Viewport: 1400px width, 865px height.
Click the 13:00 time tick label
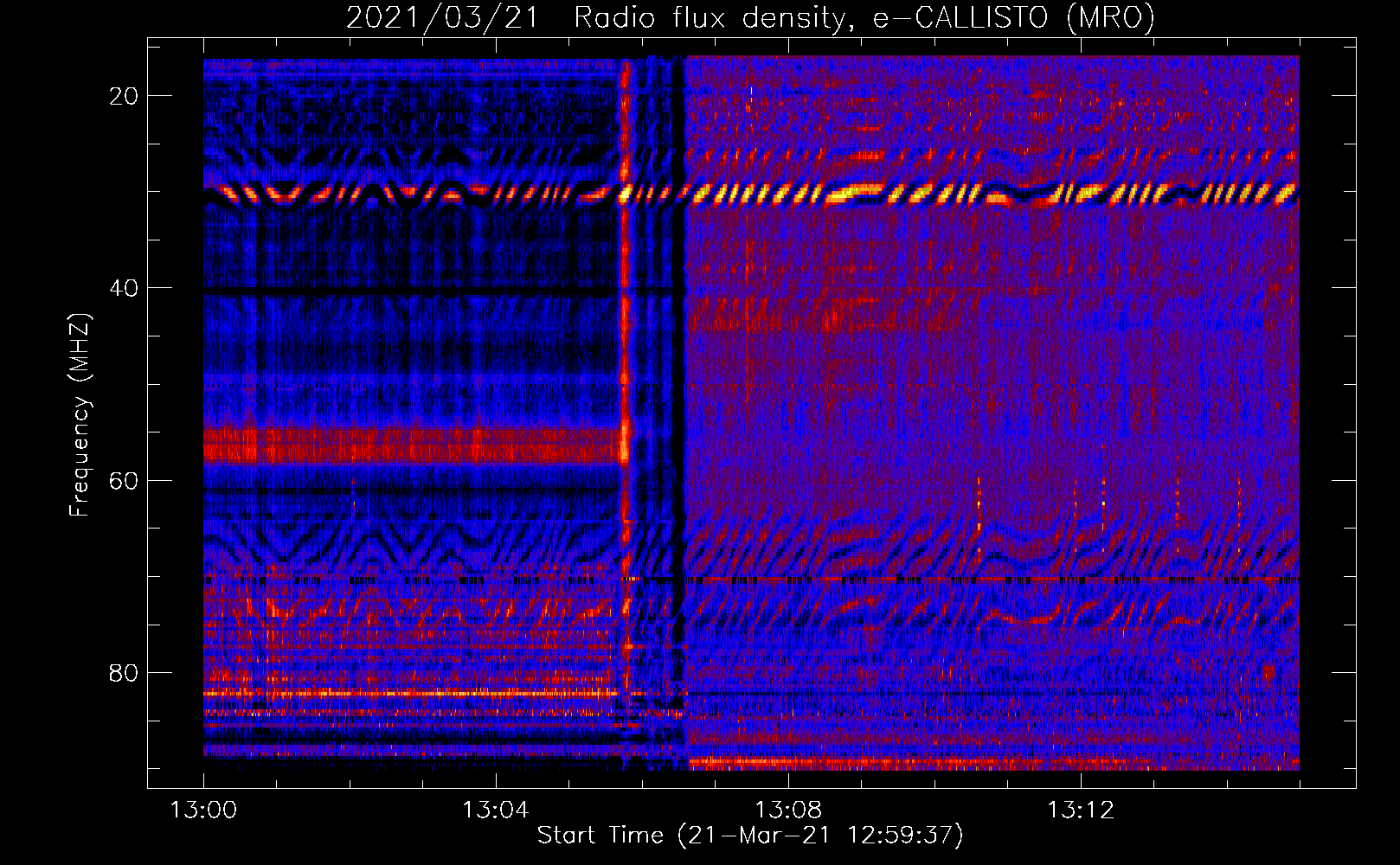[x=204, y=811]
